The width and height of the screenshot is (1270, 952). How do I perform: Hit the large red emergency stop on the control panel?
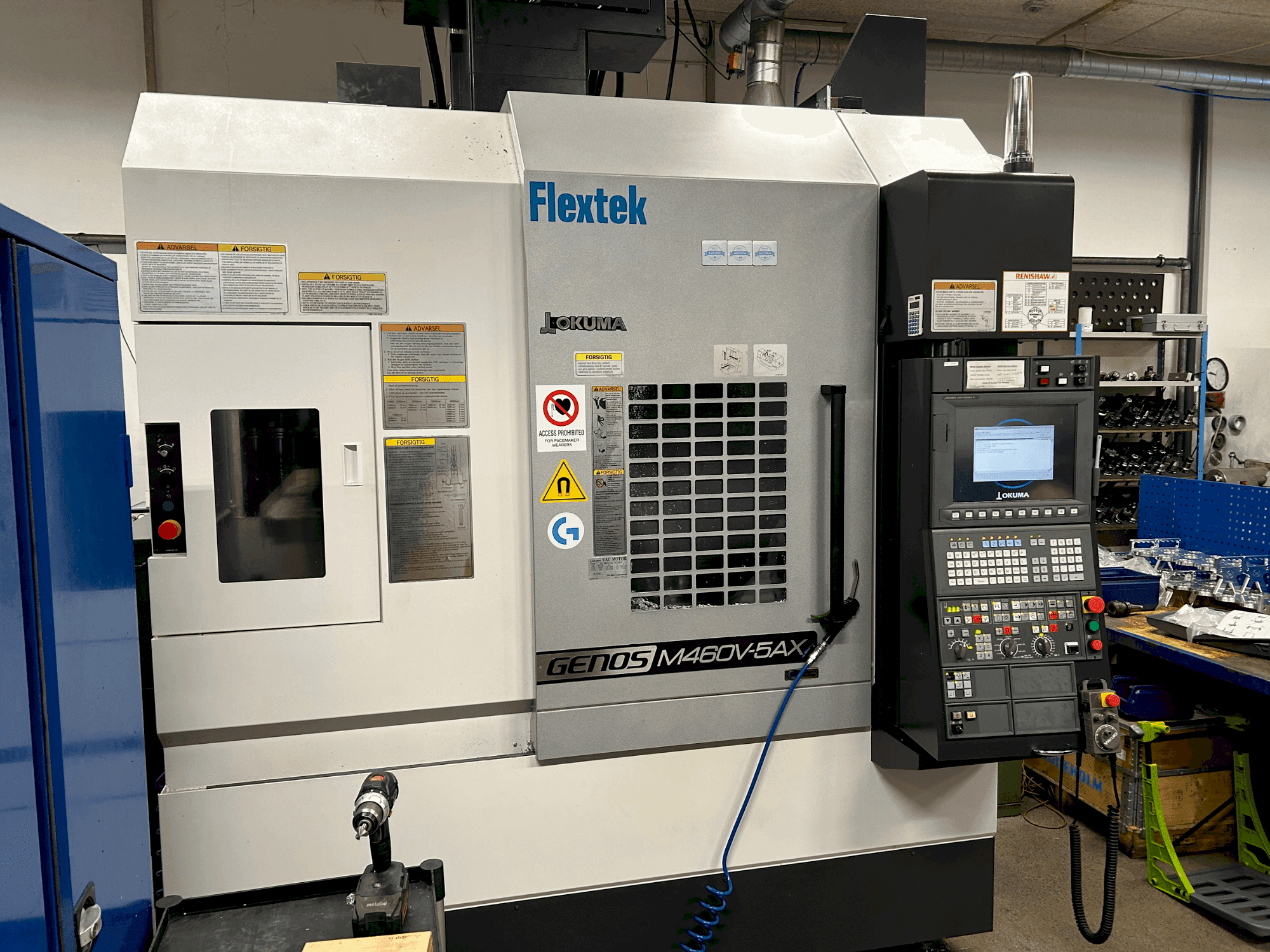coord(1096,604)
